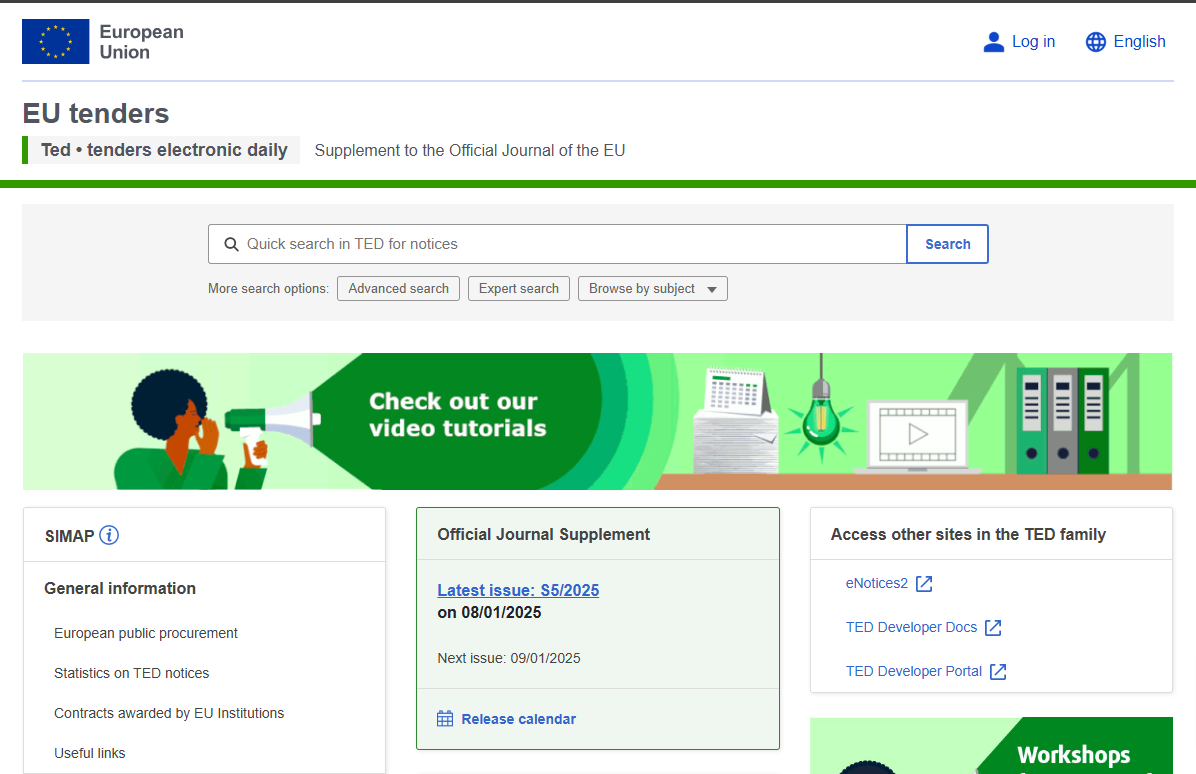Open the SIMAP info icon
The height and width of the screenshot is (774, 1196).
(x=109, y=535)
